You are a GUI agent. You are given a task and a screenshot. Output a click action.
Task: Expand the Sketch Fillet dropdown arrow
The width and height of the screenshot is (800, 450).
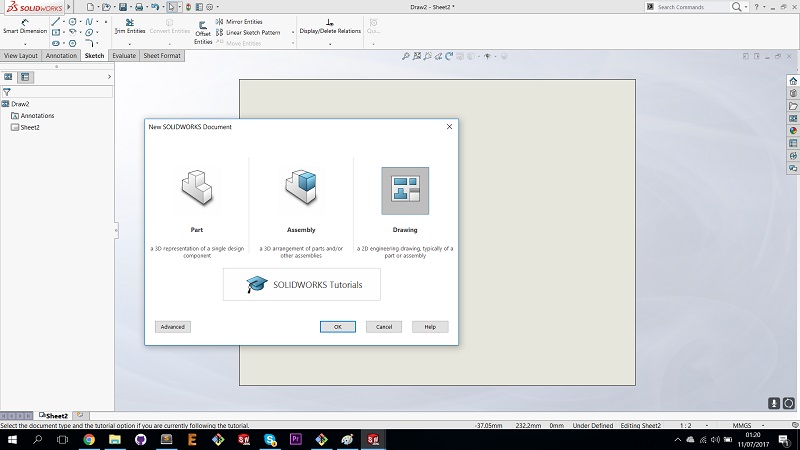click(x=97, y=43)
